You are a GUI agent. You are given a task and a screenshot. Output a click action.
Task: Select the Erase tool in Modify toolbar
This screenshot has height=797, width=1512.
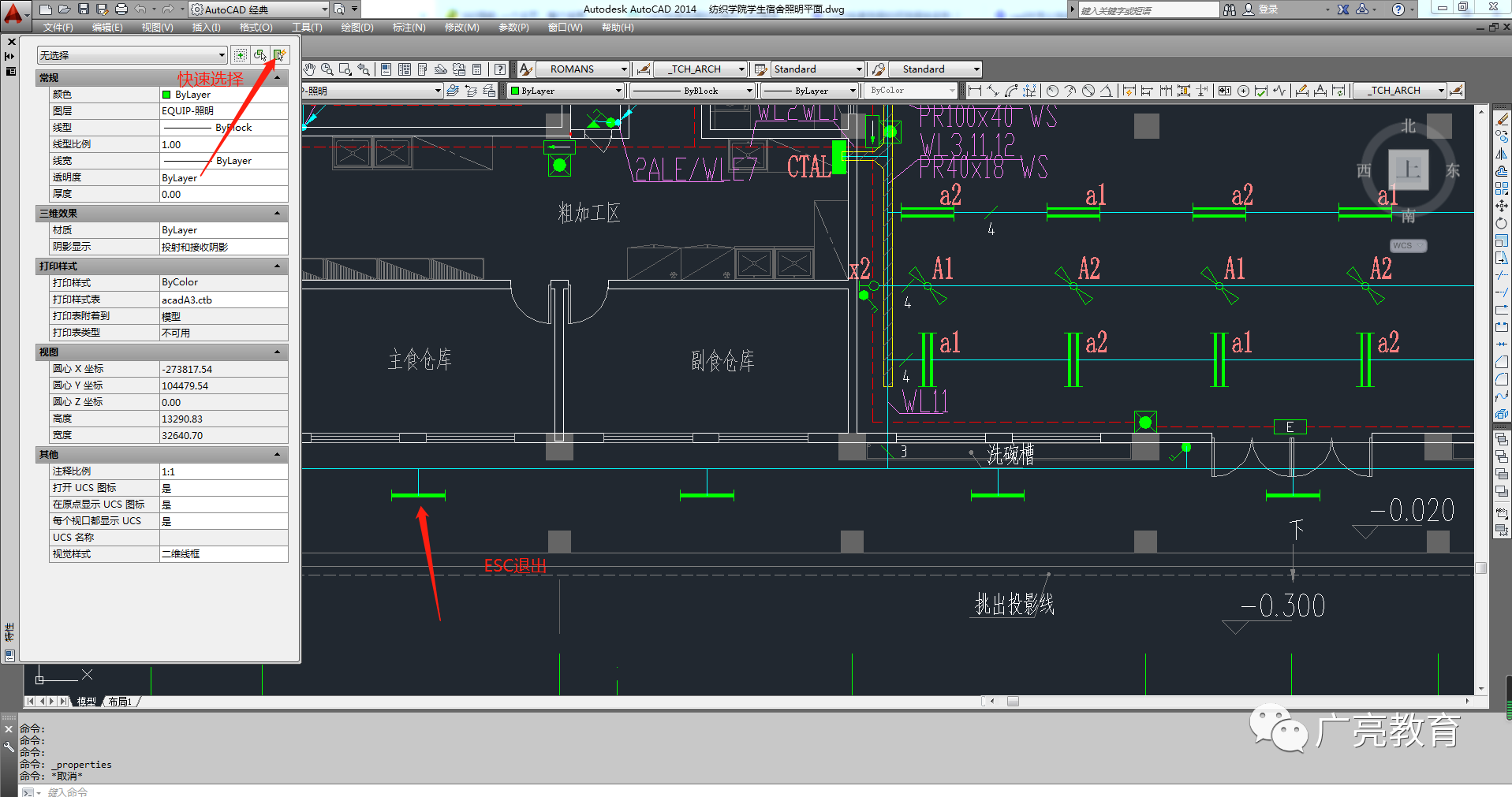[x=1502, y=119]
